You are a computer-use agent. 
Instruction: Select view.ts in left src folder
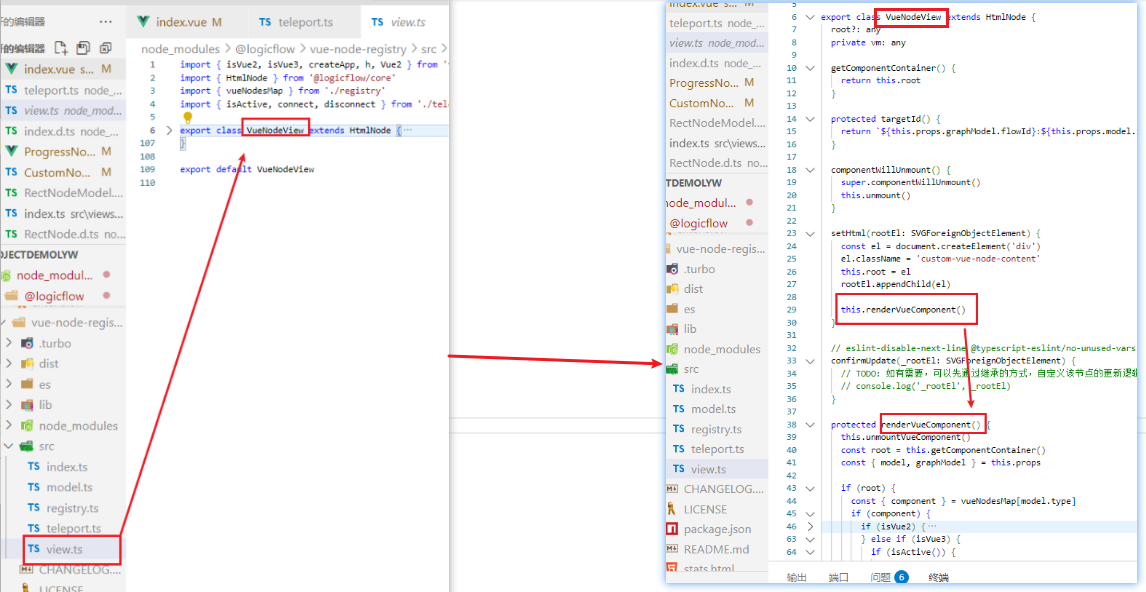64,549
